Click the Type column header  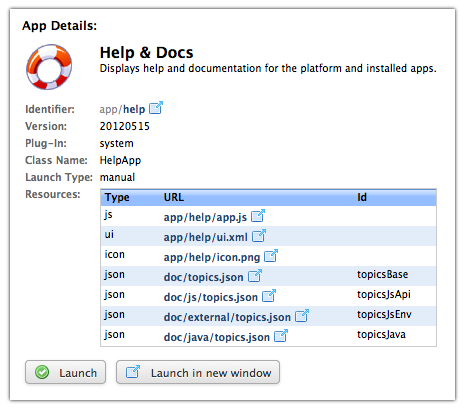tap(117, 197)
